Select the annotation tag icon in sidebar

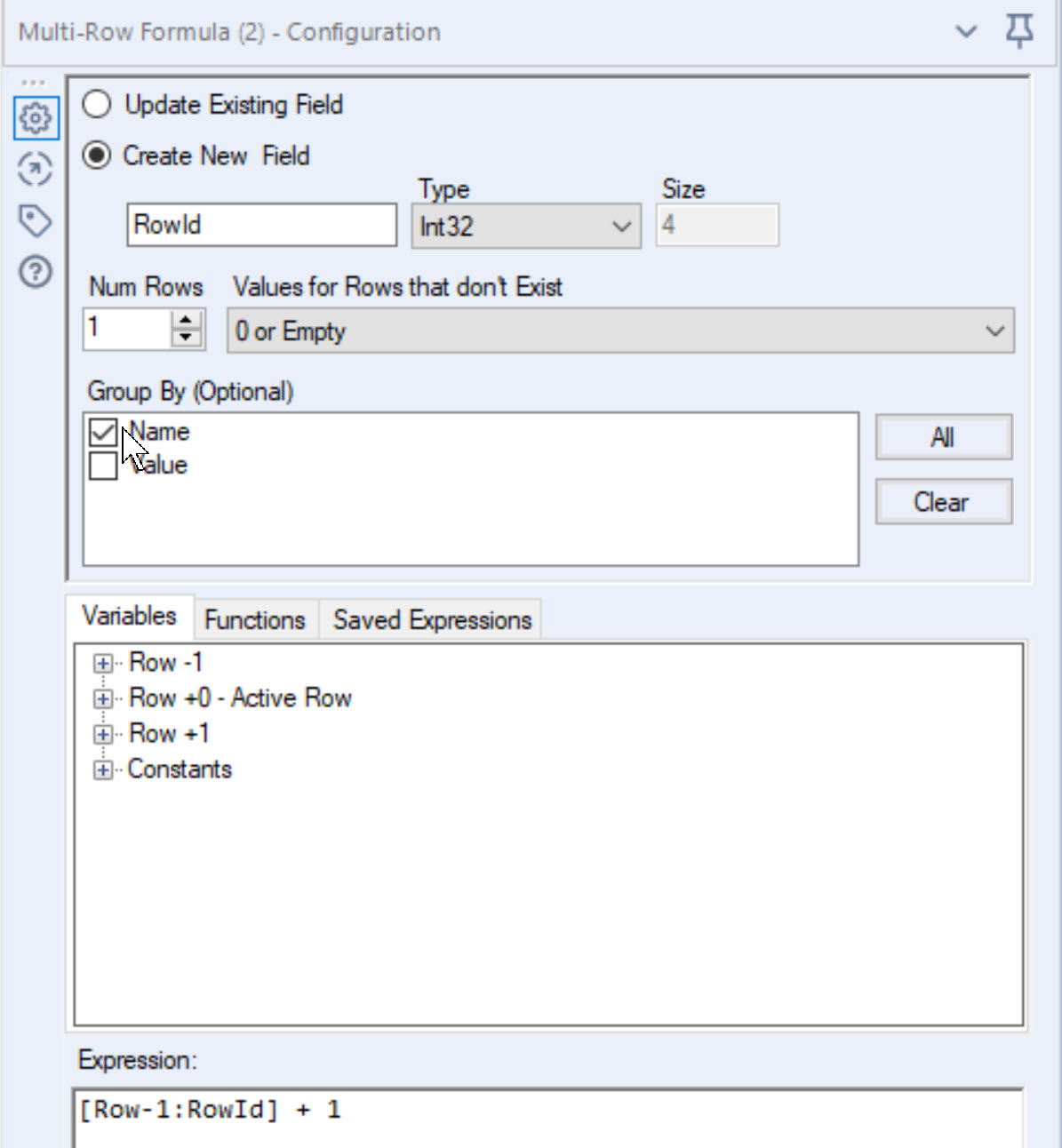point(34,219)
